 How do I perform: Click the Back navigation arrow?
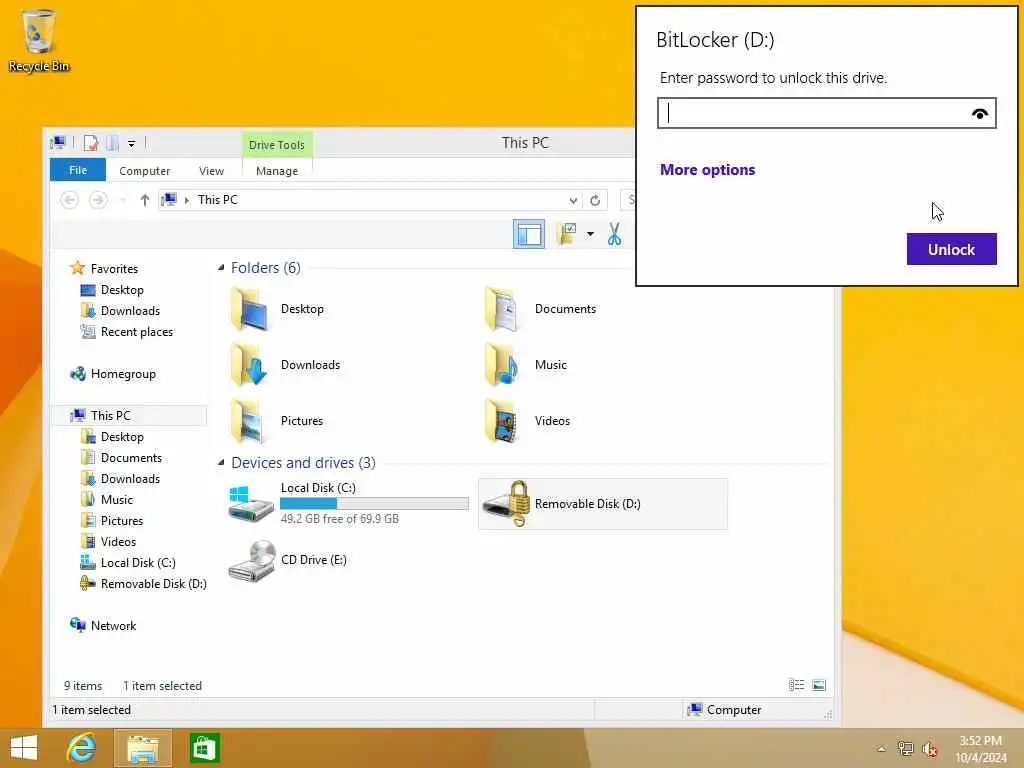pos(69,200)
